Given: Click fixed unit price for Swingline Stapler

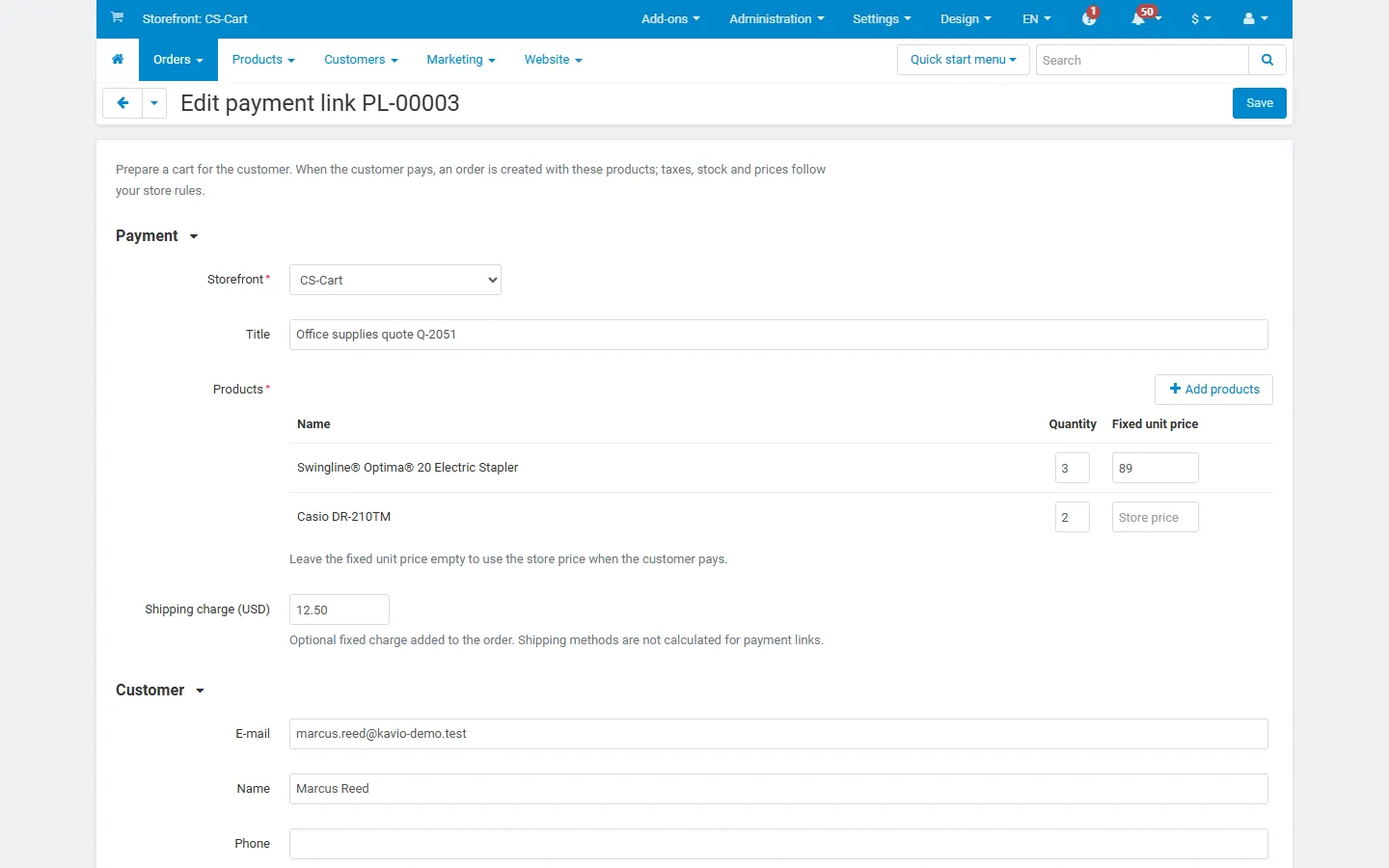Looking at the screenshot, I should tap(1156, 468).
